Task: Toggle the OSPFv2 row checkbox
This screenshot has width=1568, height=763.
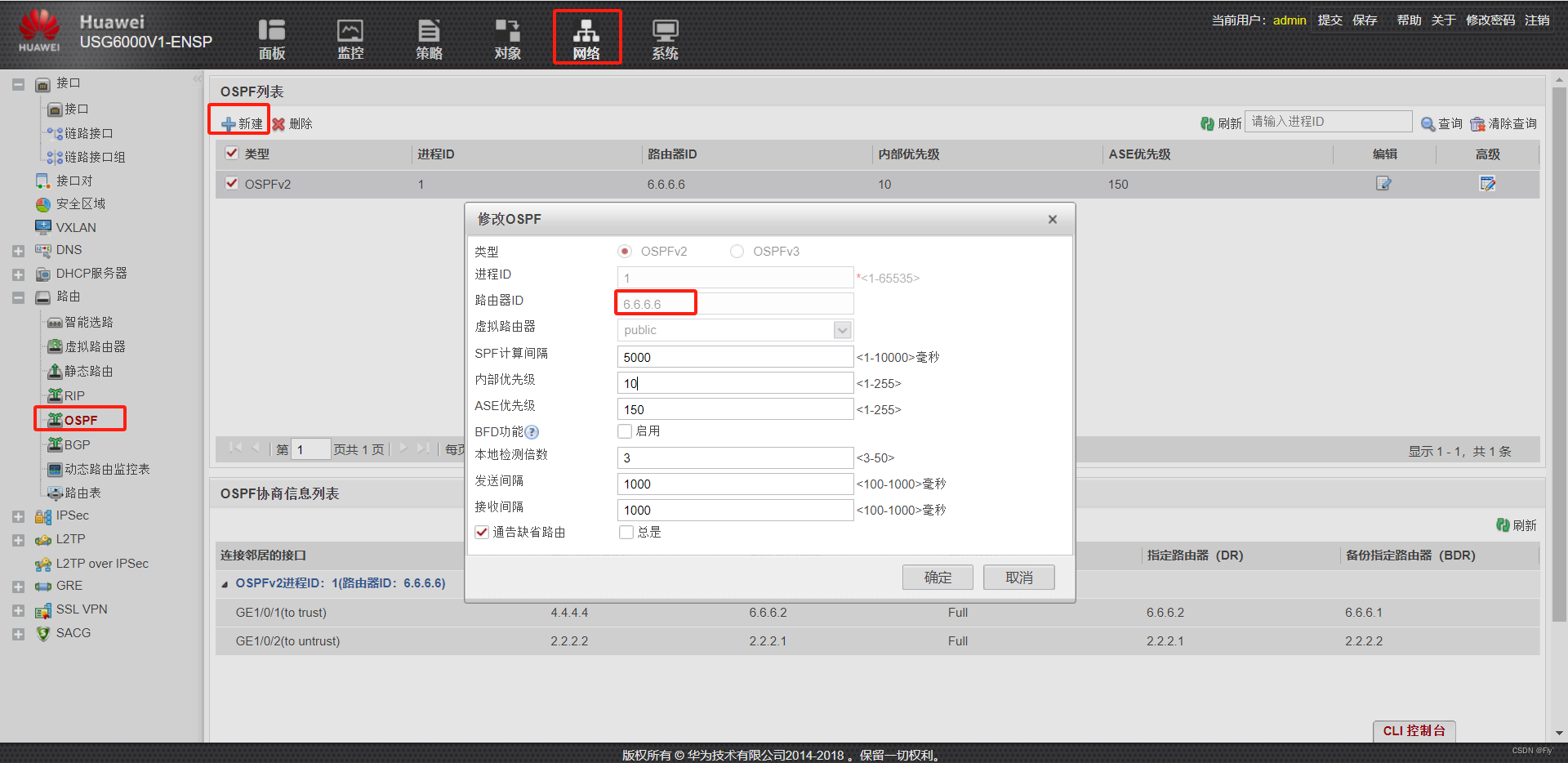Action: (232, 183)
